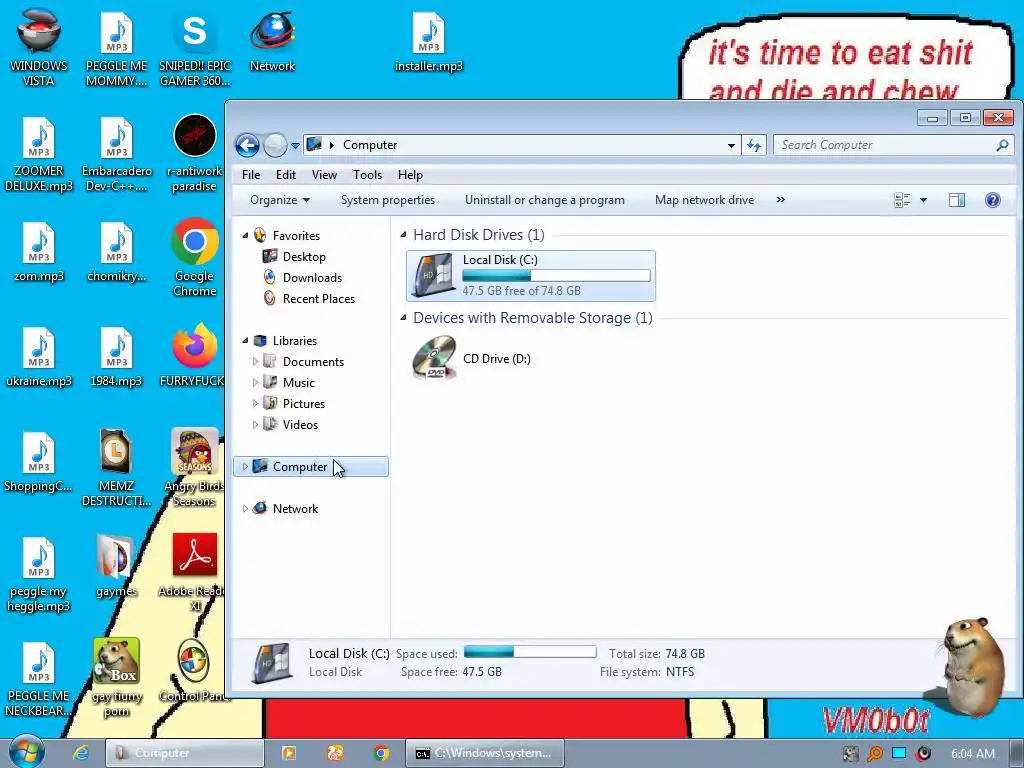Select the Skype SNIPED!! EPIC GAMER icon
1024x768 pixels.
pyautogui.click(x=195, y=48)
